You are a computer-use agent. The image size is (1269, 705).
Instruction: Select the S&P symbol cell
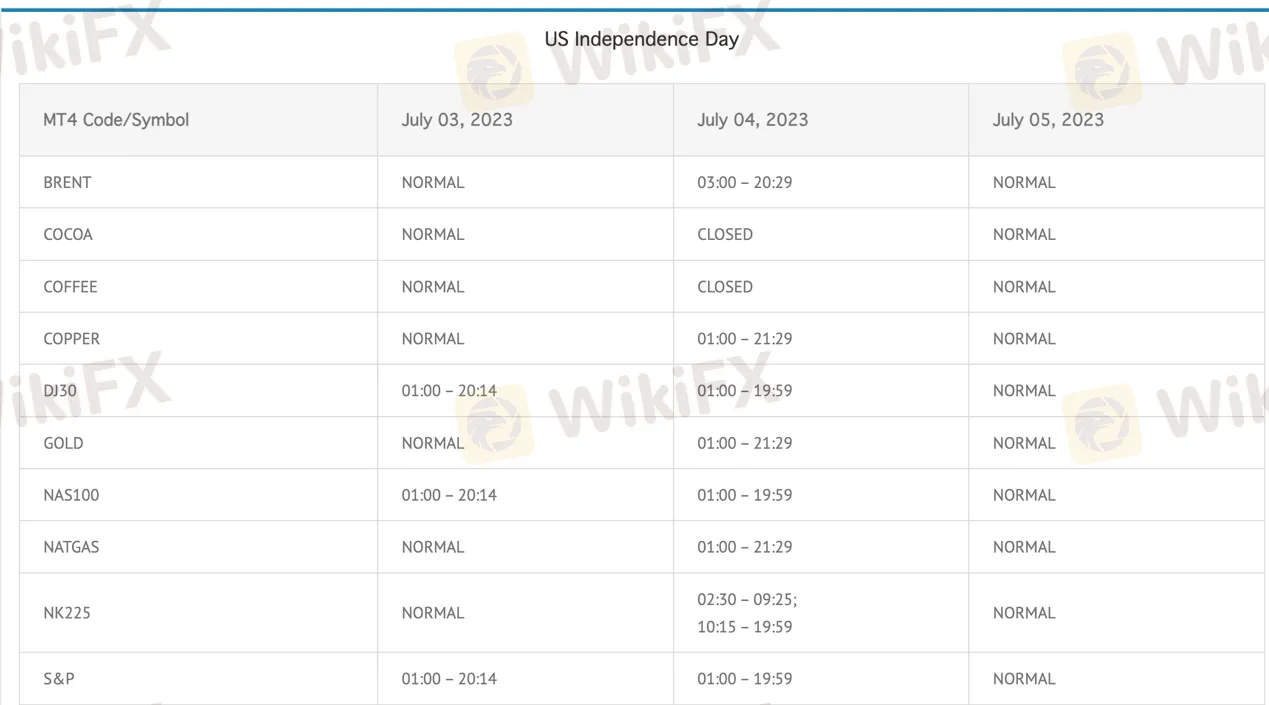59,679
